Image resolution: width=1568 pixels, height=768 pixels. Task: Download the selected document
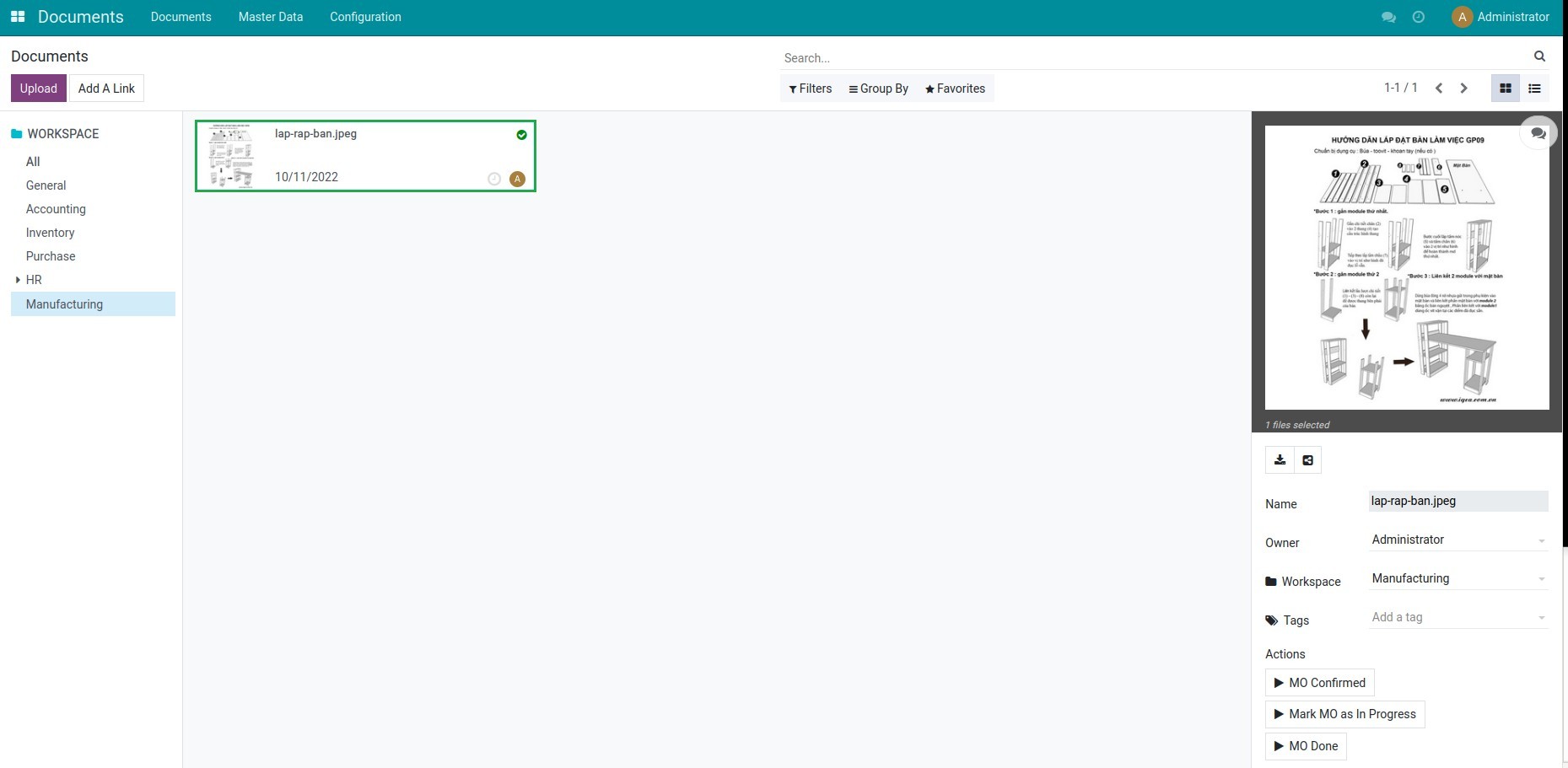point(1280,460)
